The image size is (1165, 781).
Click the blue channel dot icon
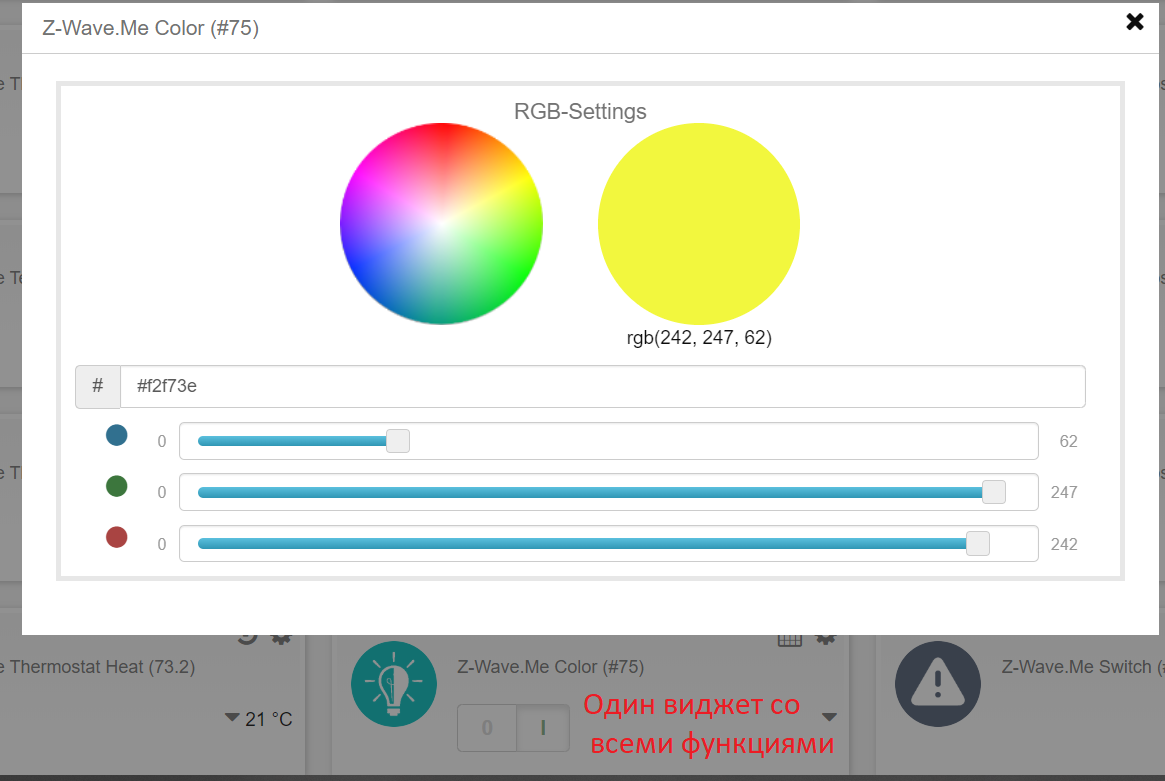pyautogui.click(x=117, y=435)
